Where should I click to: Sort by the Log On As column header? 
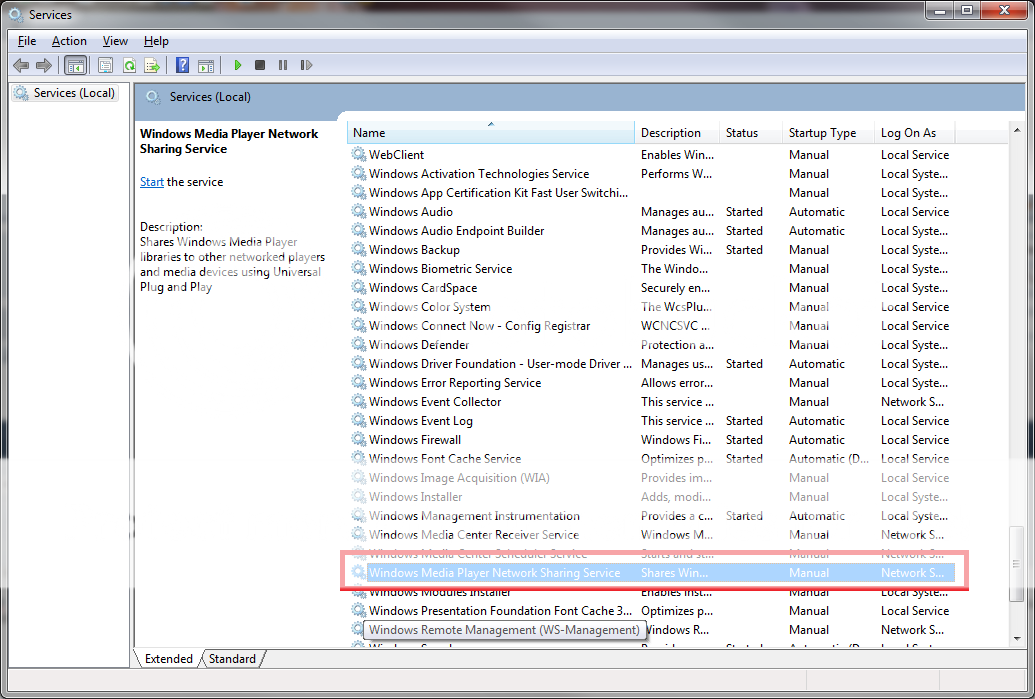914,133
